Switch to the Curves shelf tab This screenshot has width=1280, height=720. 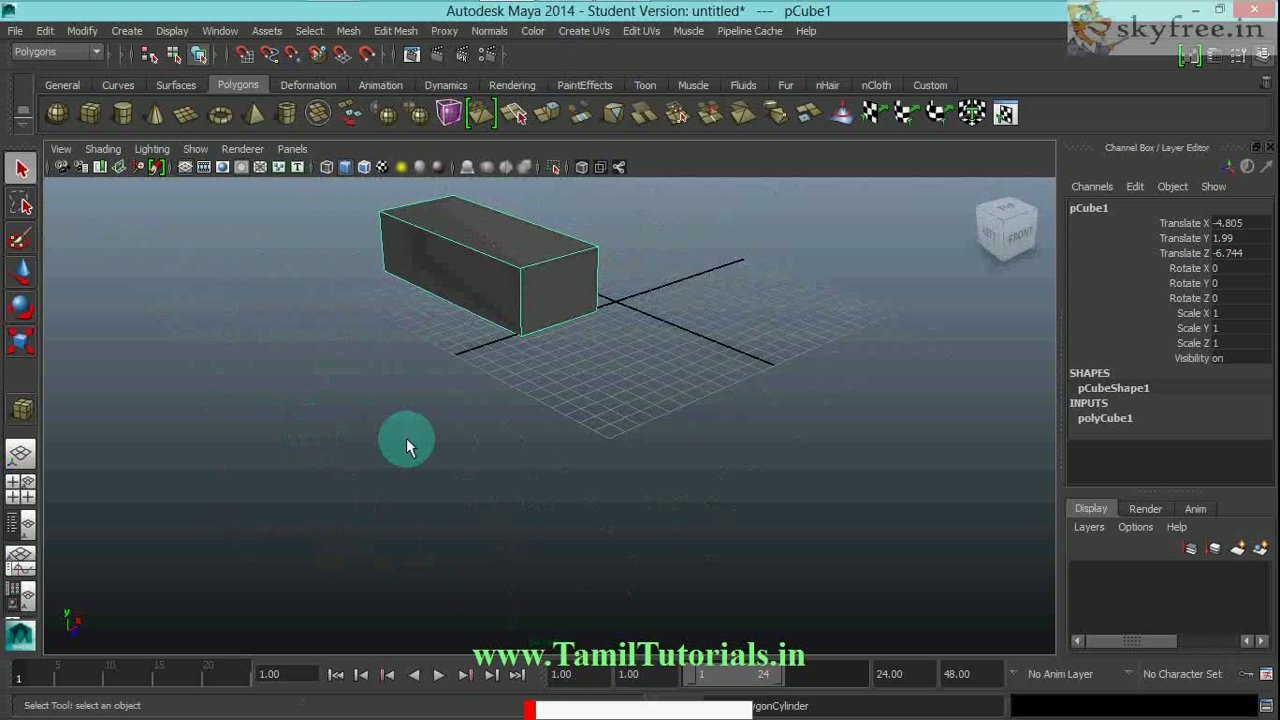point(118,85)
